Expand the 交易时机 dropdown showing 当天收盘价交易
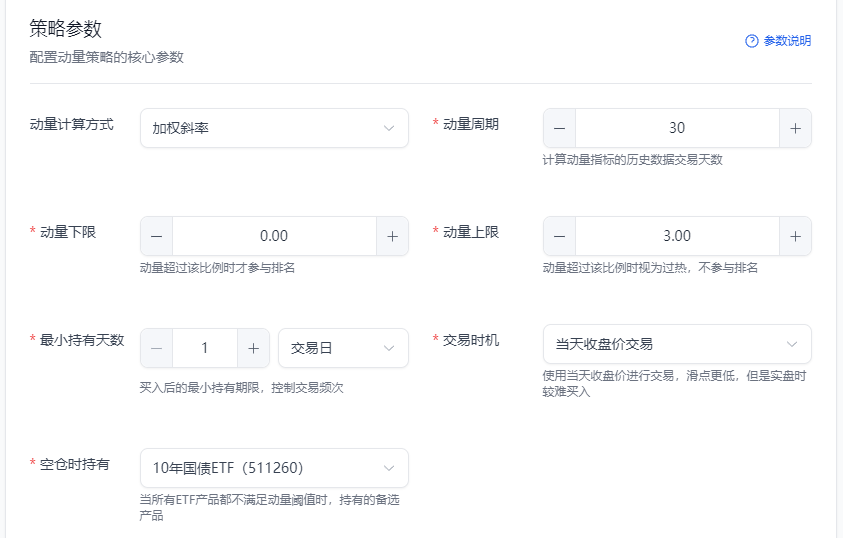The height and width of the screenshot is (538, 843). [x=676, y=344]
